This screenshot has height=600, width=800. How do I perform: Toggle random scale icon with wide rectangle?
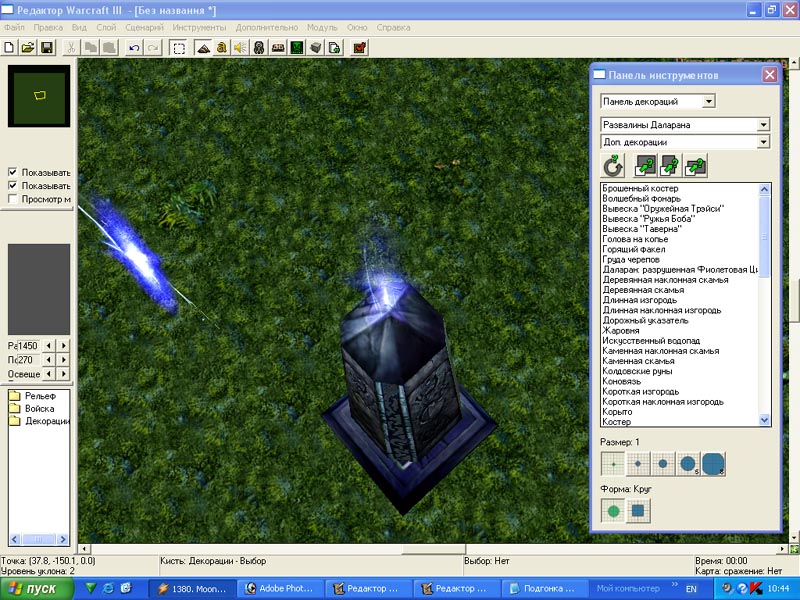[695, 166]
